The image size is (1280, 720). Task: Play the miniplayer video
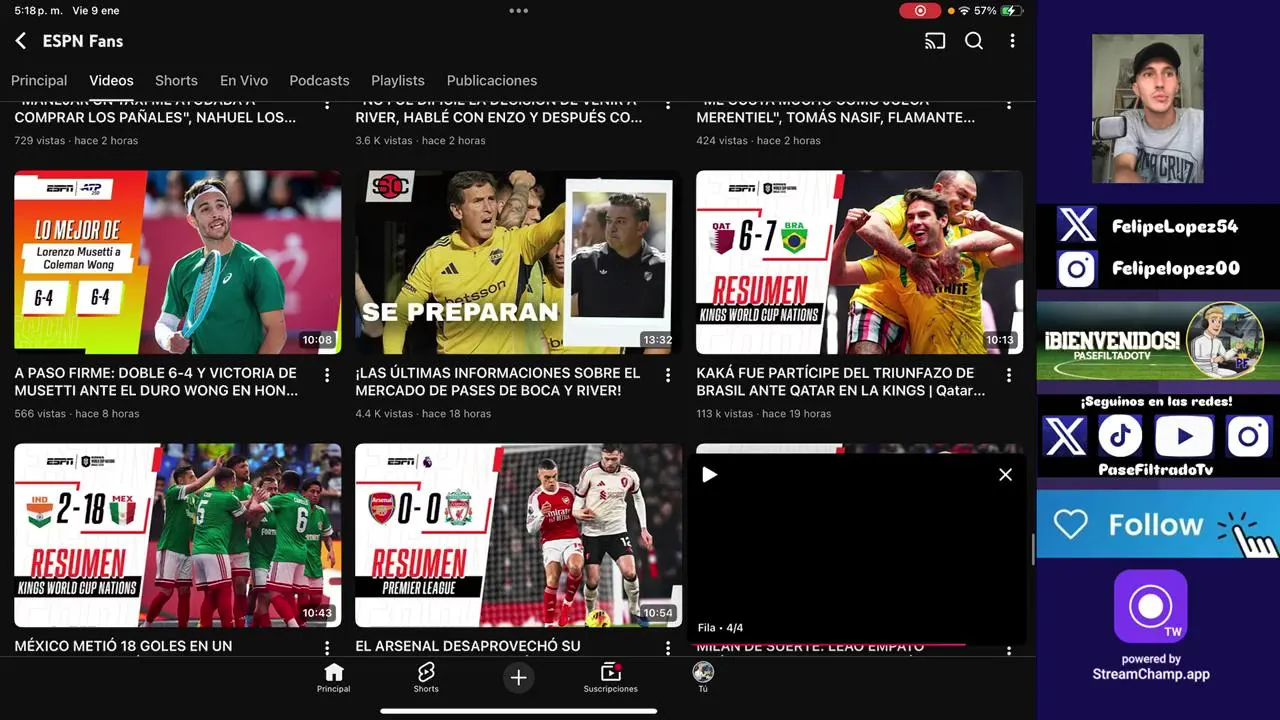(x=709, y=475)
